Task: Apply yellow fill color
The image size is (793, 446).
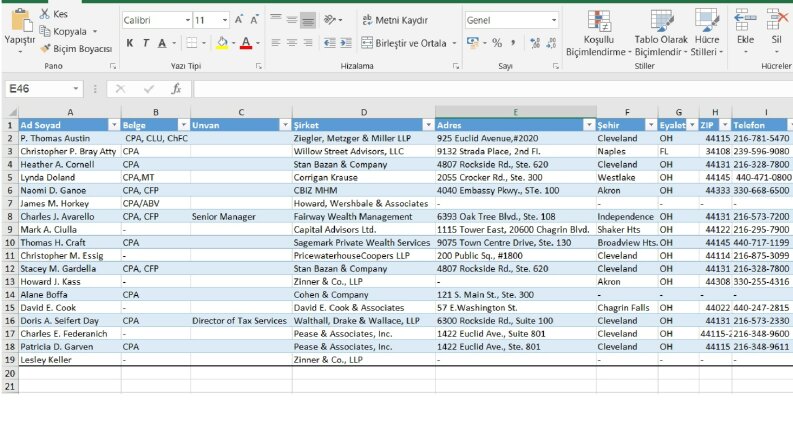Action: 222,43
